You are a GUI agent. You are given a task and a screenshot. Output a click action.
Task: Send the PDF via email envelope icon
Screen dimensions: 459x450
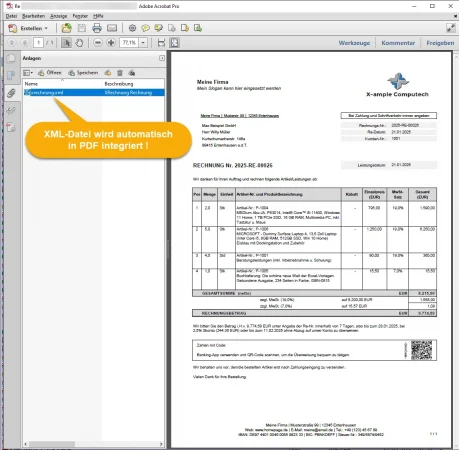[112, 28]
